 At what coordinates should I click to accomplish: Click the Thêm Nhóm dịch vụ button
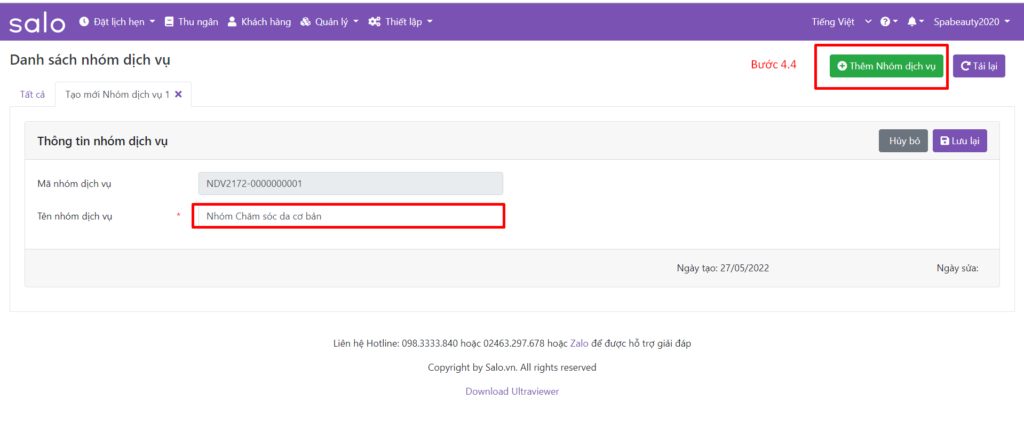coord(886,66)
